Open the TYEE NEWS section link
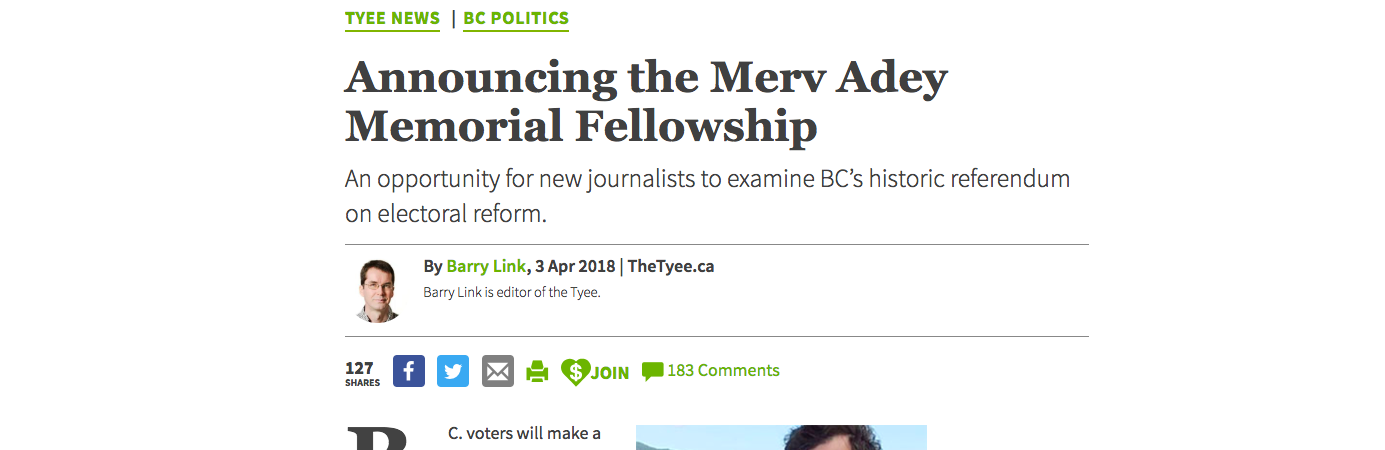This screenshot has height=450, width=1385. [x=392, y=18]
